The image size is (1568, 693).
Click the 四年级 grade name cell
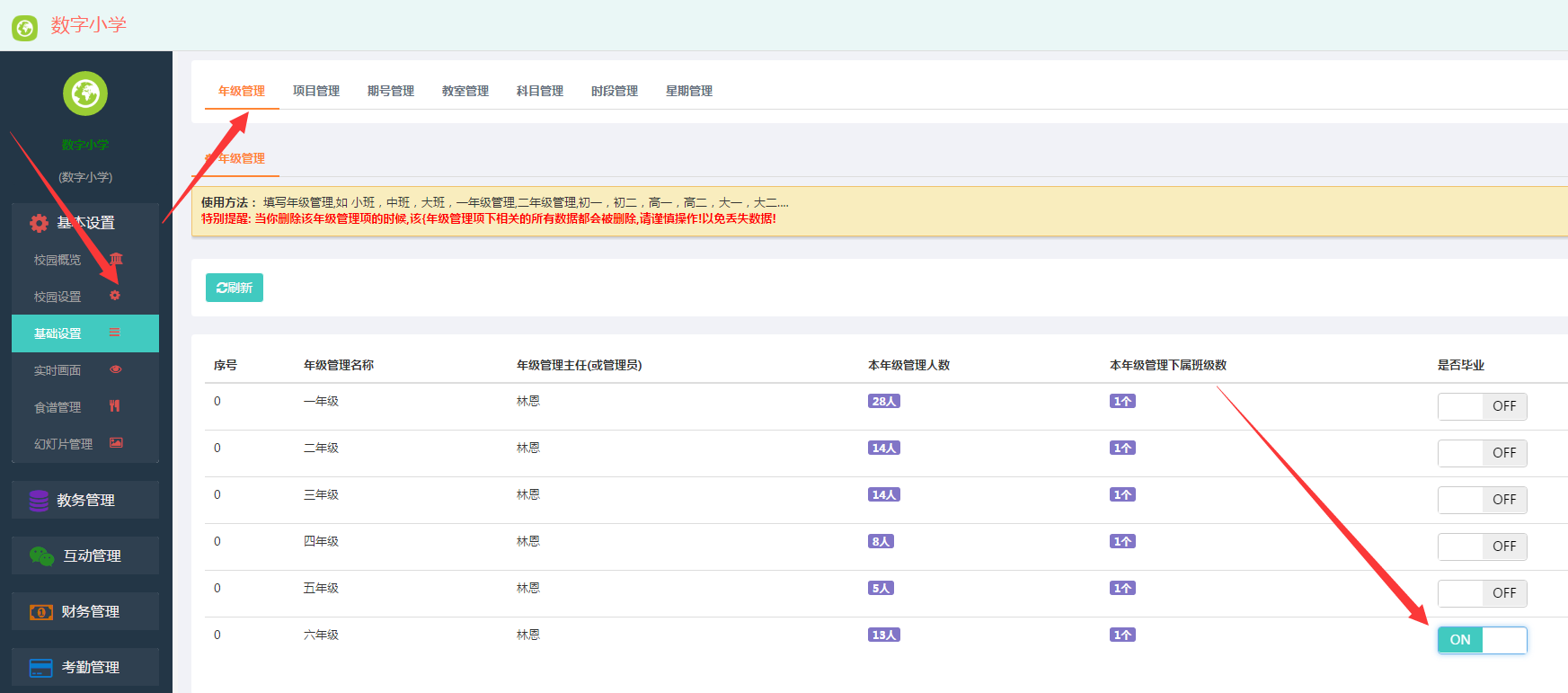click(x=321, y=541)
